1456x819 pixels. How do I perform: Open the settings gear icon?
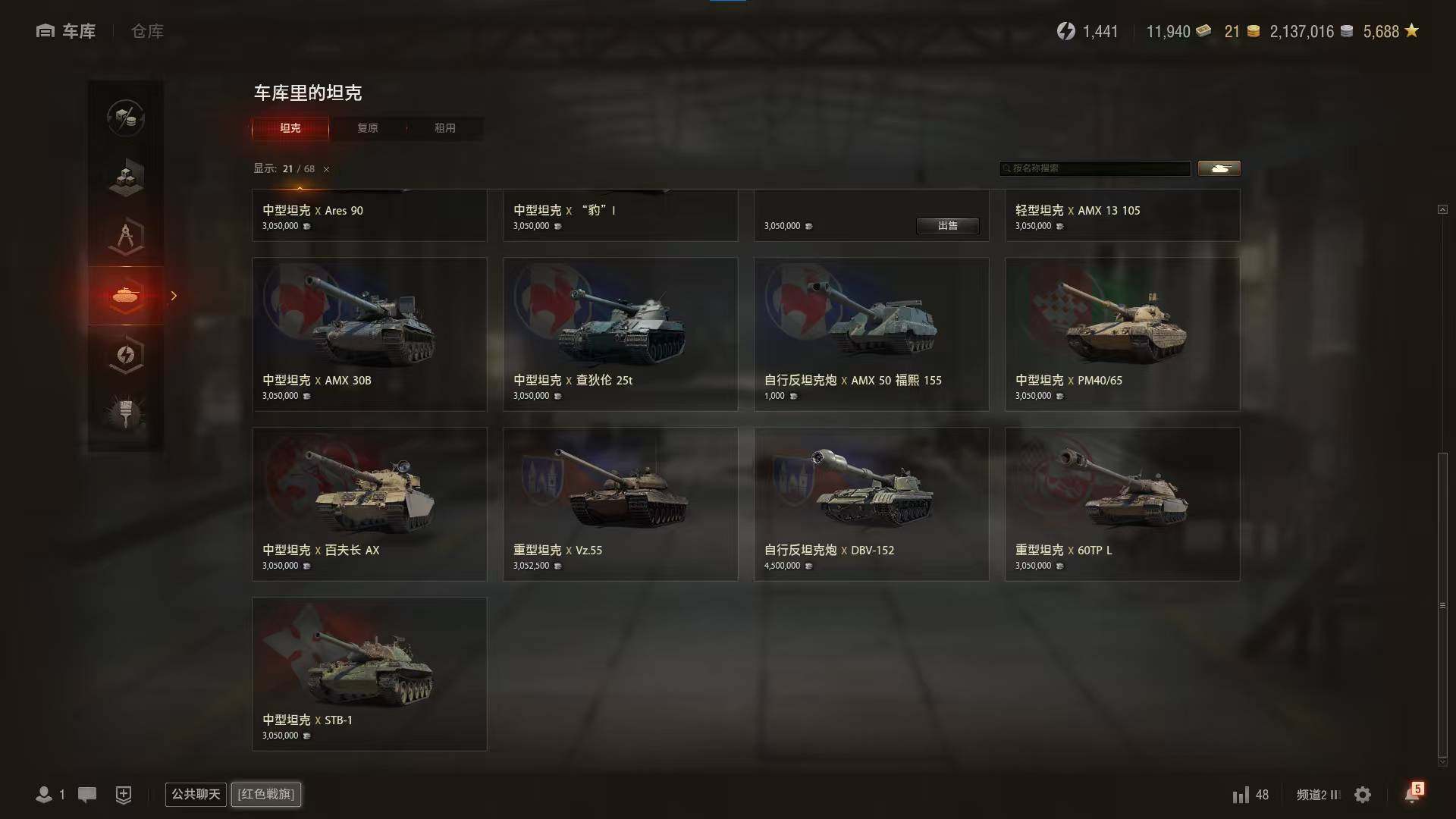point(1363,794)
